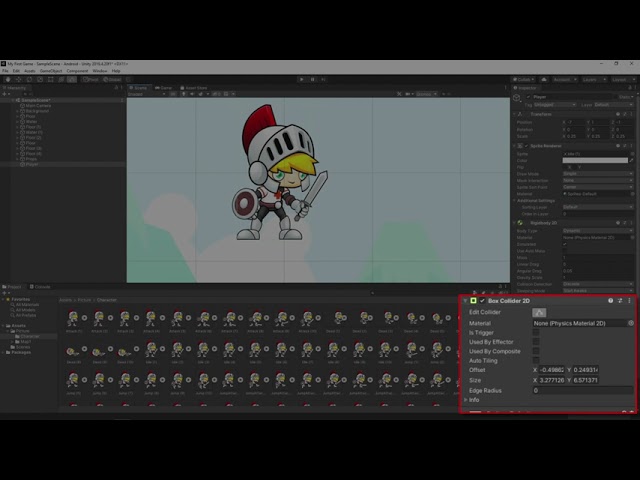
Task: Select the Hand tool in toolbar
Action: click(8, 79)
